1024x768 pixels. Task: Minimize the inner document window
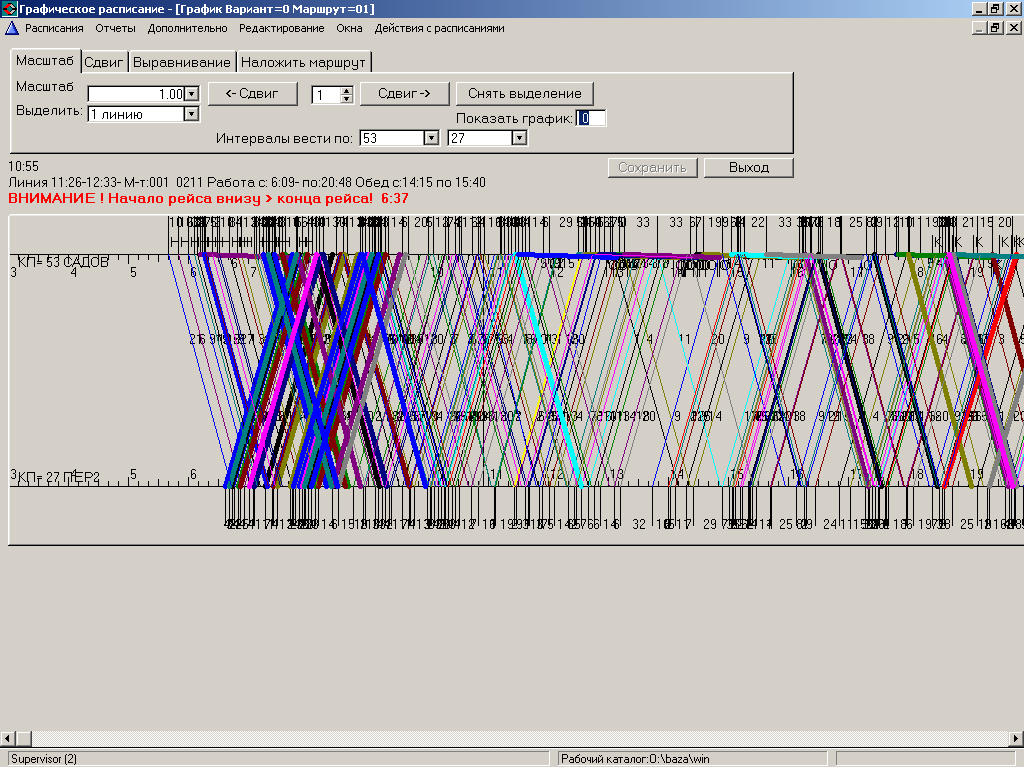(979, 28)
